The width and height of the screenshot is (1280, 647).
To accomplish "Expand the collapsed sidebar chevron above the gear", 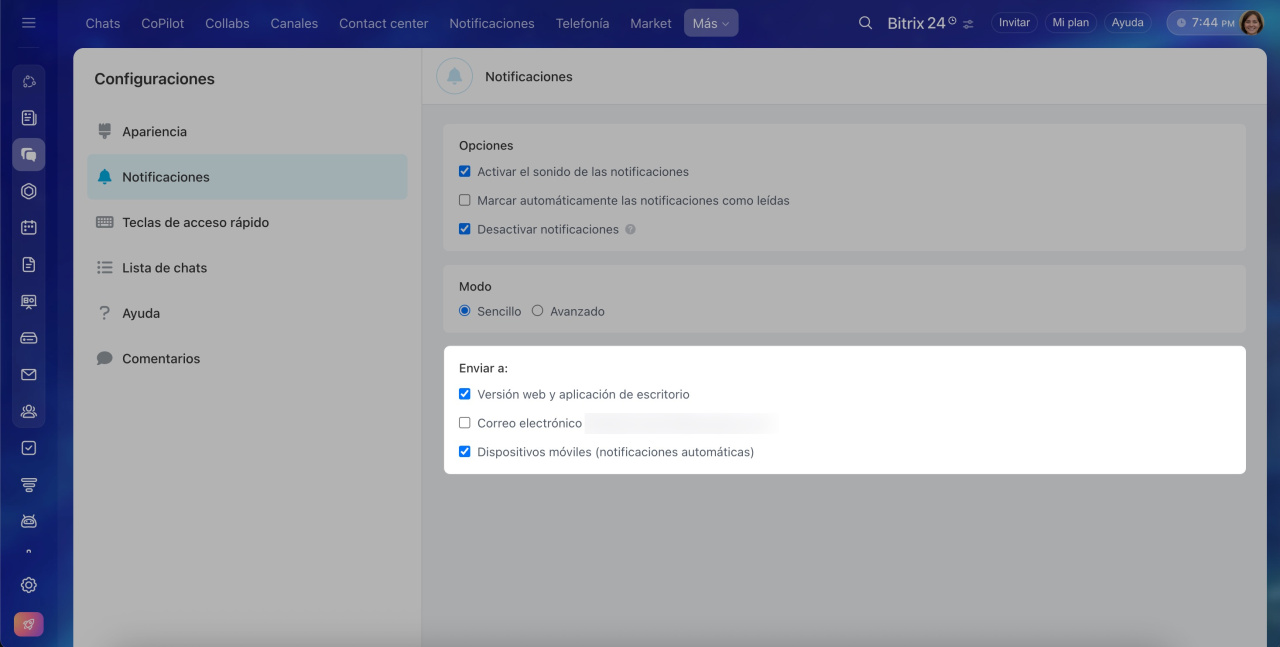I will 28,551.
